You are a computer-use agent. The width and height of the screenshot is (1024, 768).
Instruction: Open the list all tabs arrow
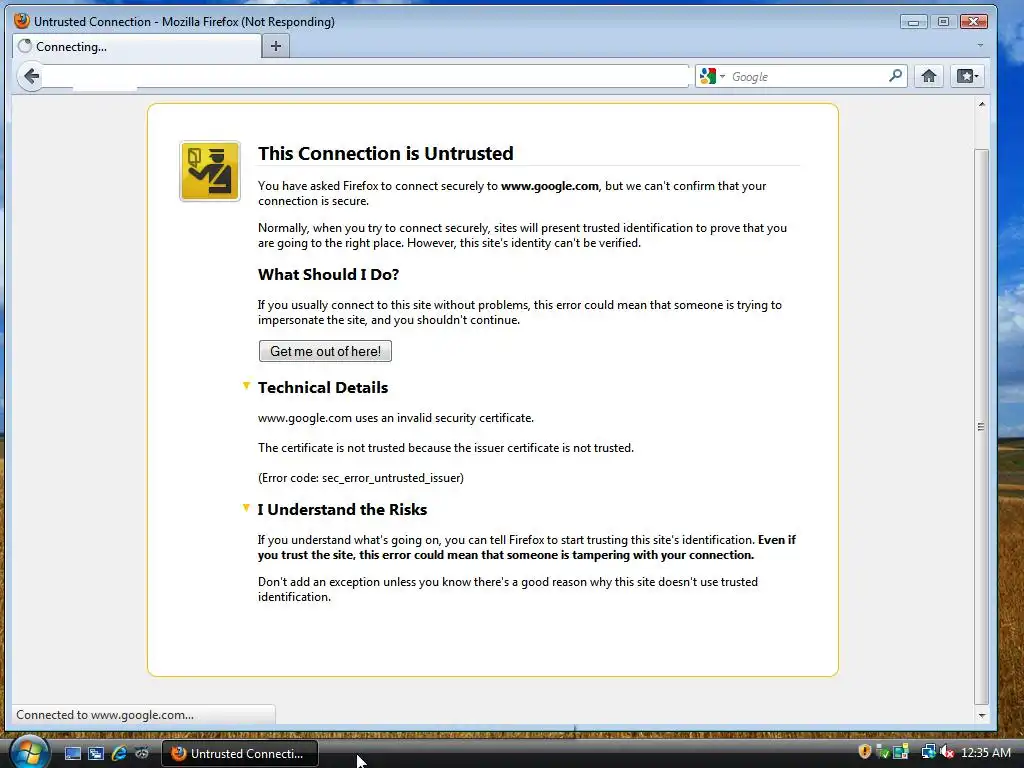coord(980,46)
